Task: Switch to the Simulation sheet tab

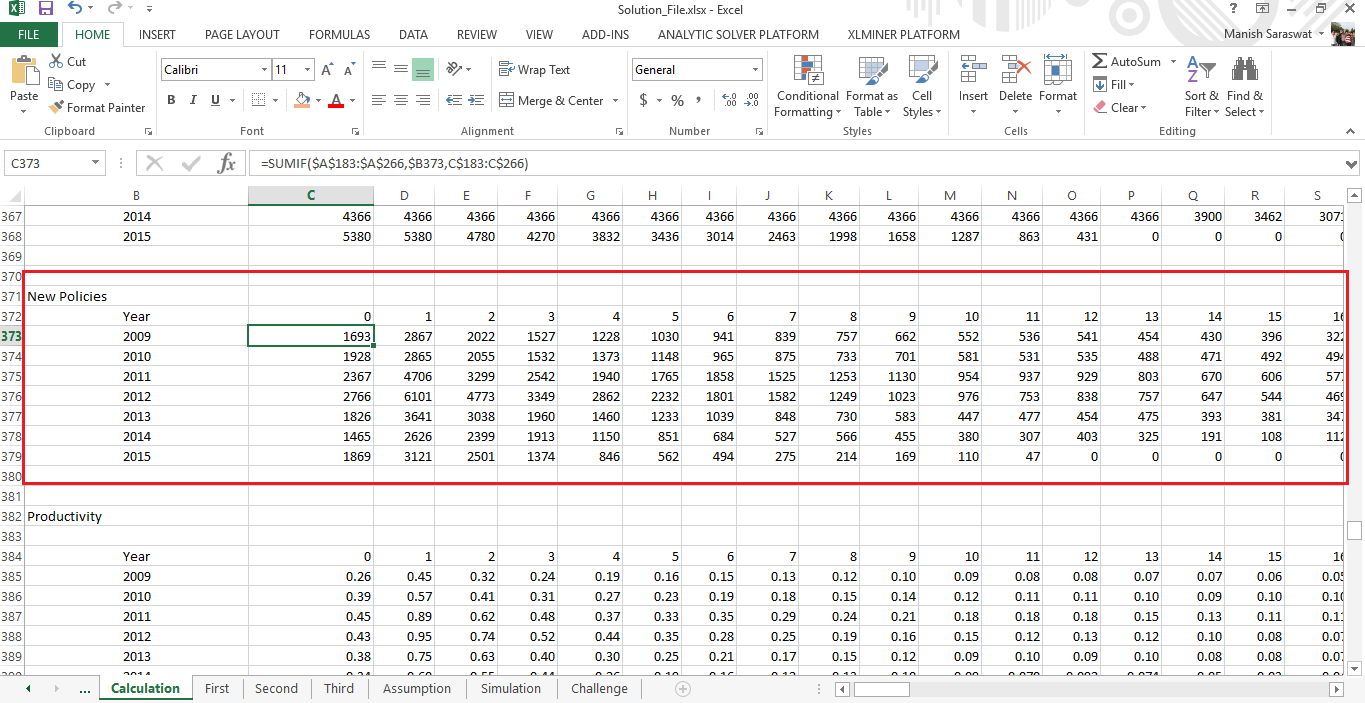Action: point(510,688)
